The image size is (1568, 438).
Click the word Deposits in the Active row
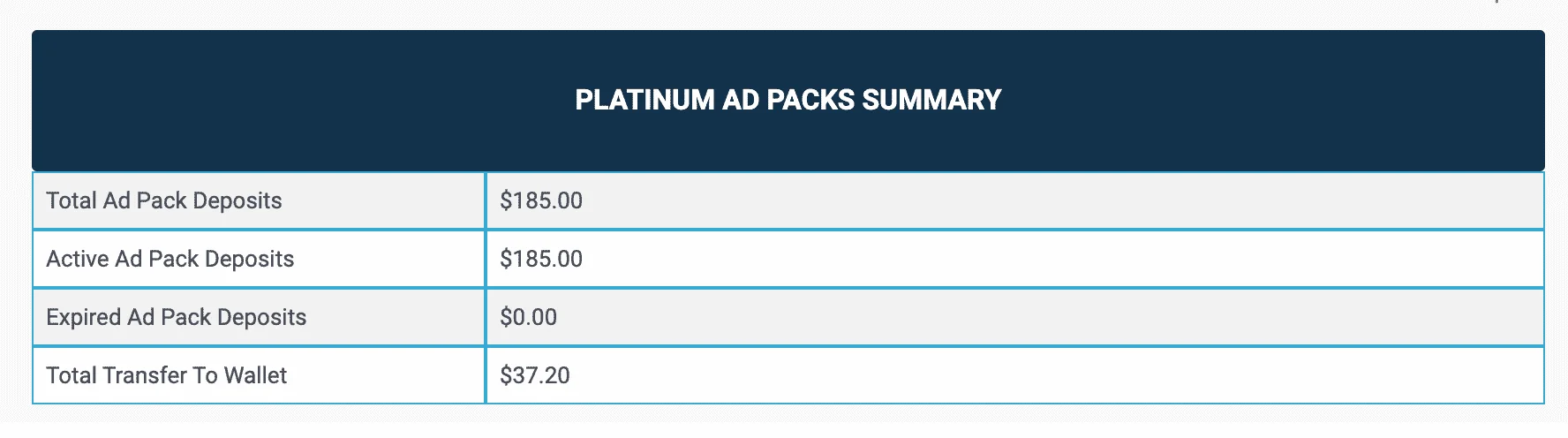(250, 260)
